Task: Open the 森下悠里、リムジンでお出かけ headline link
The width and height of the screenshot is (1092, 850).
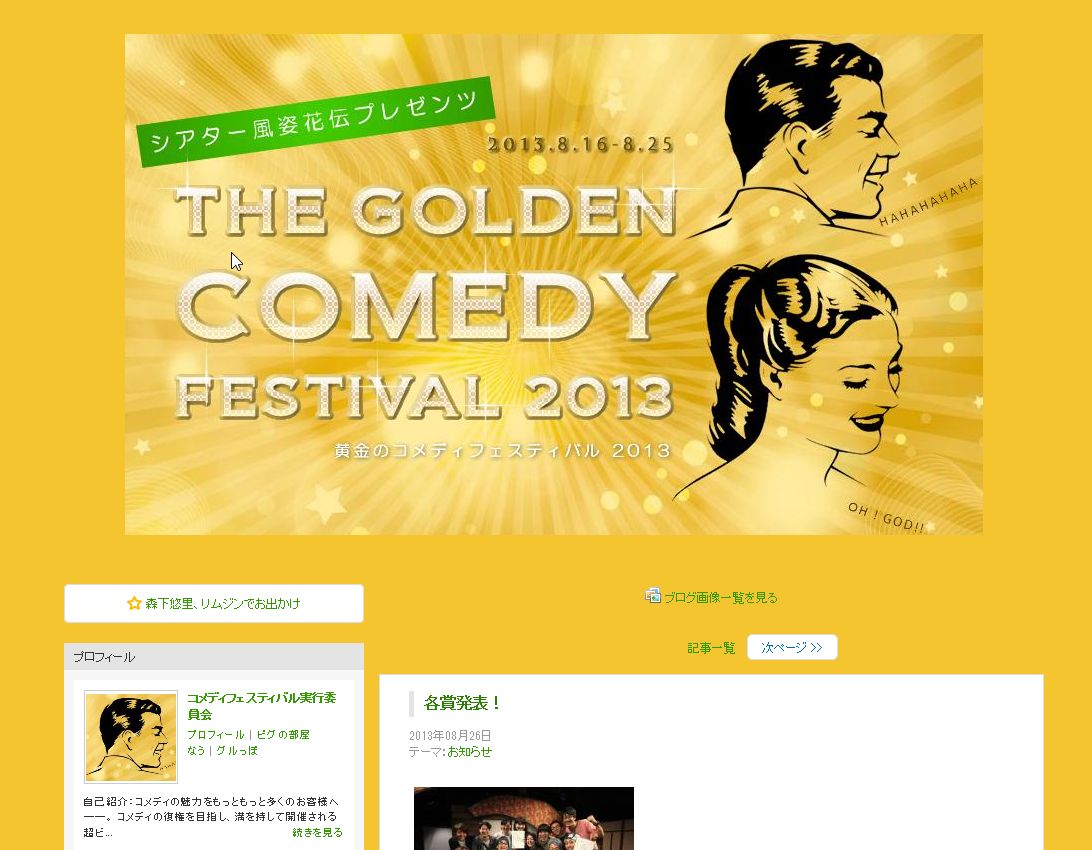Action: tap(223, 604)
